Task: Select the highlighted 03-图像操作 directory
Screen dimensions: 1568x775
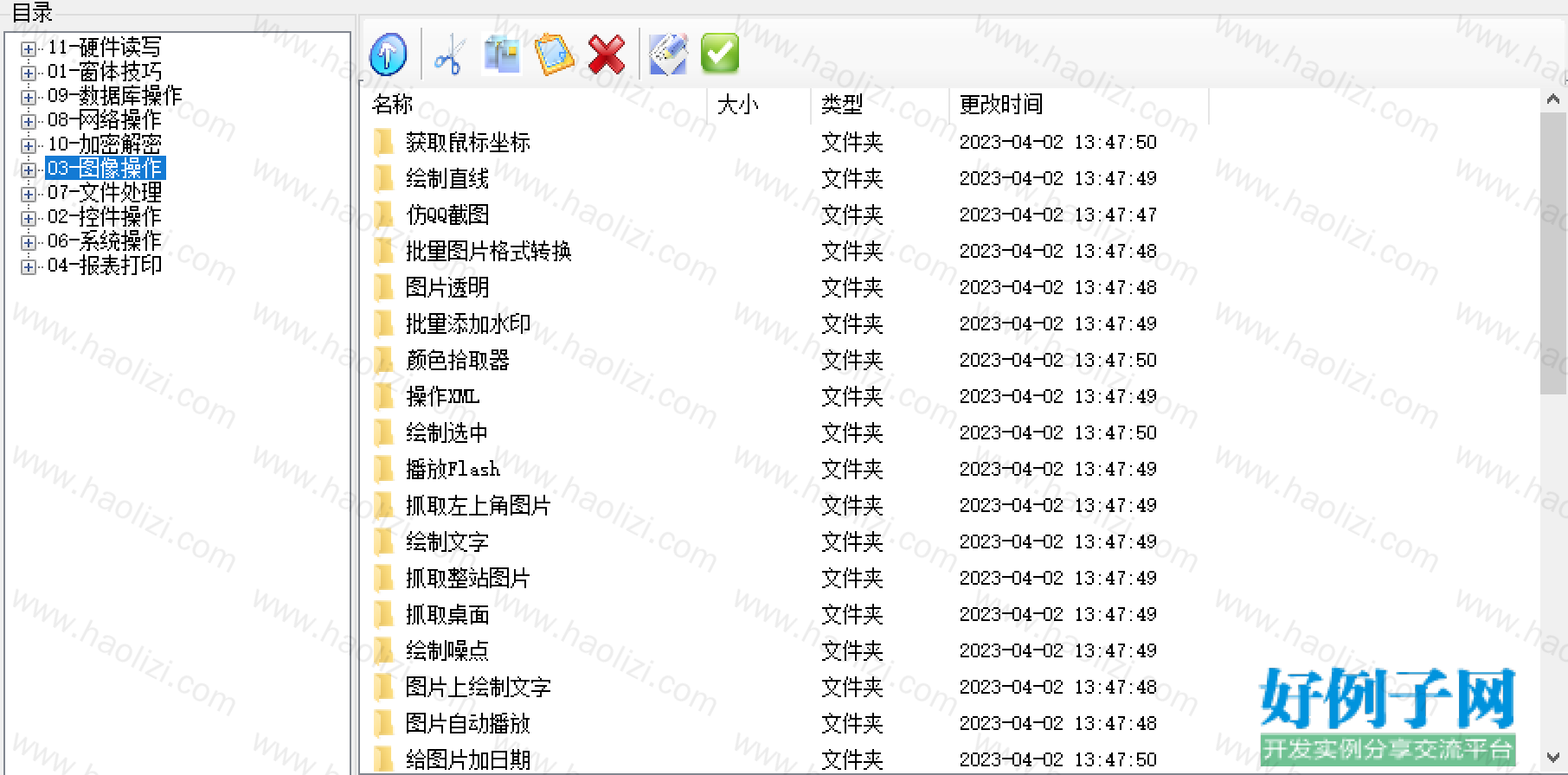Action: pyautogui.click(x=105, y=169)
